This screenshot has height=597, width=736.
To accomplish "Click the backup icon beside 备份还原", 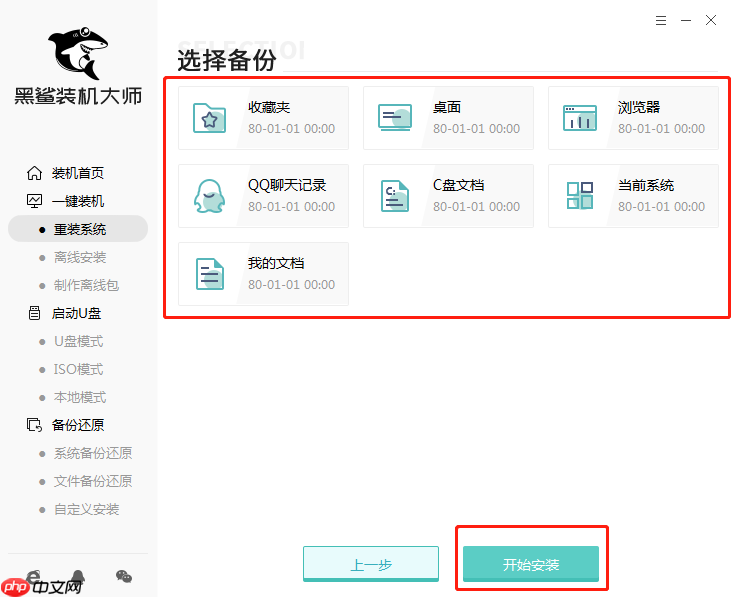I will pyautogui.click(x=34, y=425).
